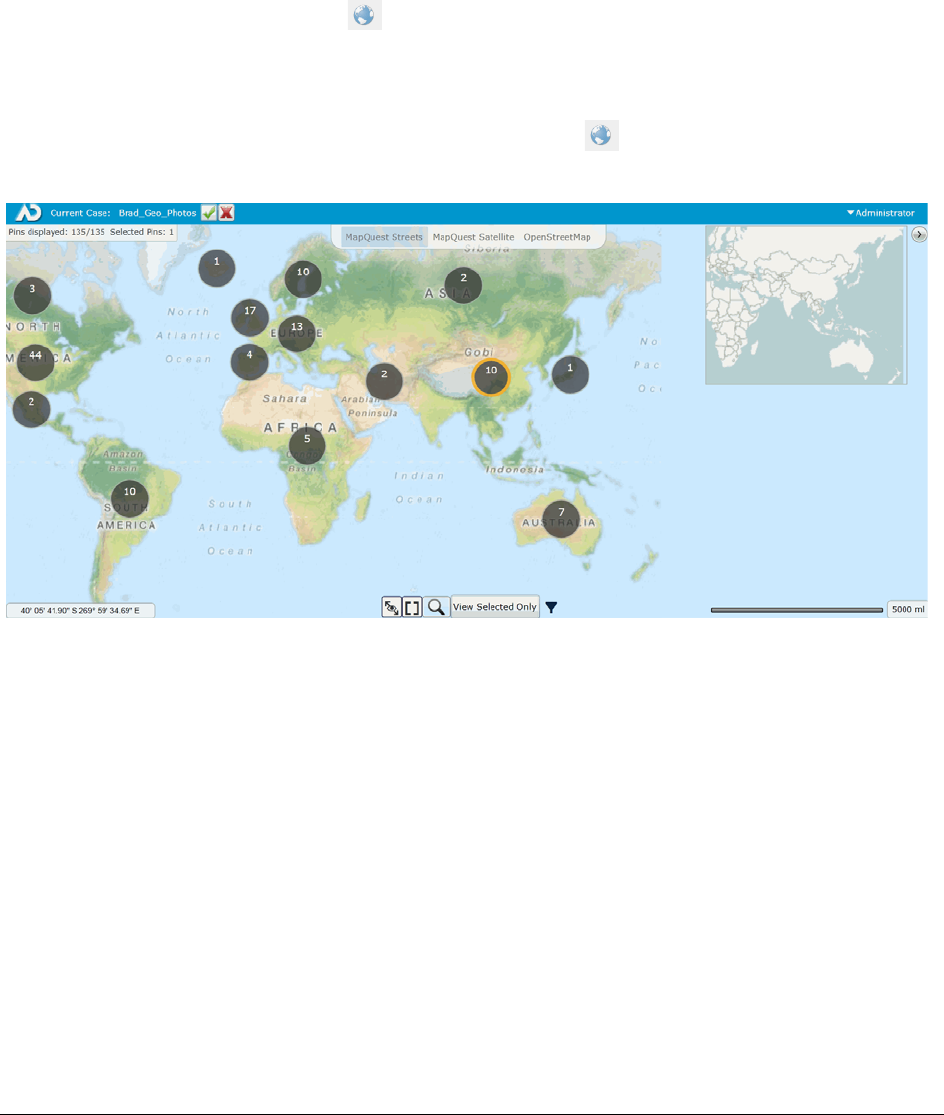Click the Pins displayed 135/135 status text
The image size is (944, 1115).
[56, 232]
